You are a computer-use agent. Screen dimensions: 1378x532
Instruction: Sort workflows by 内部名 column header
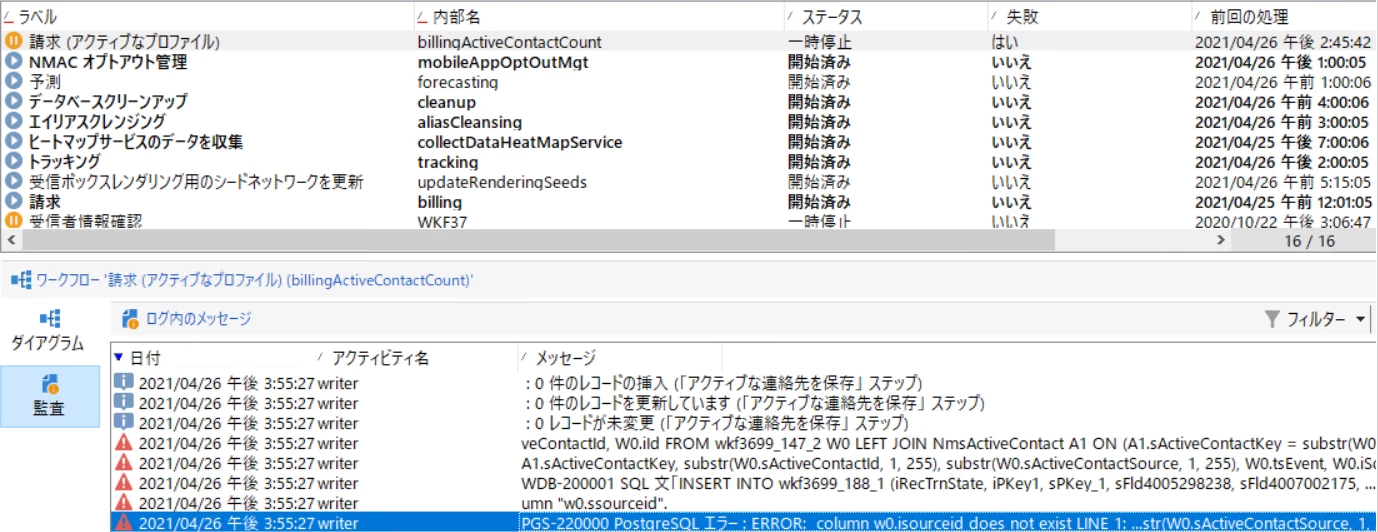(x=459, y=17)
